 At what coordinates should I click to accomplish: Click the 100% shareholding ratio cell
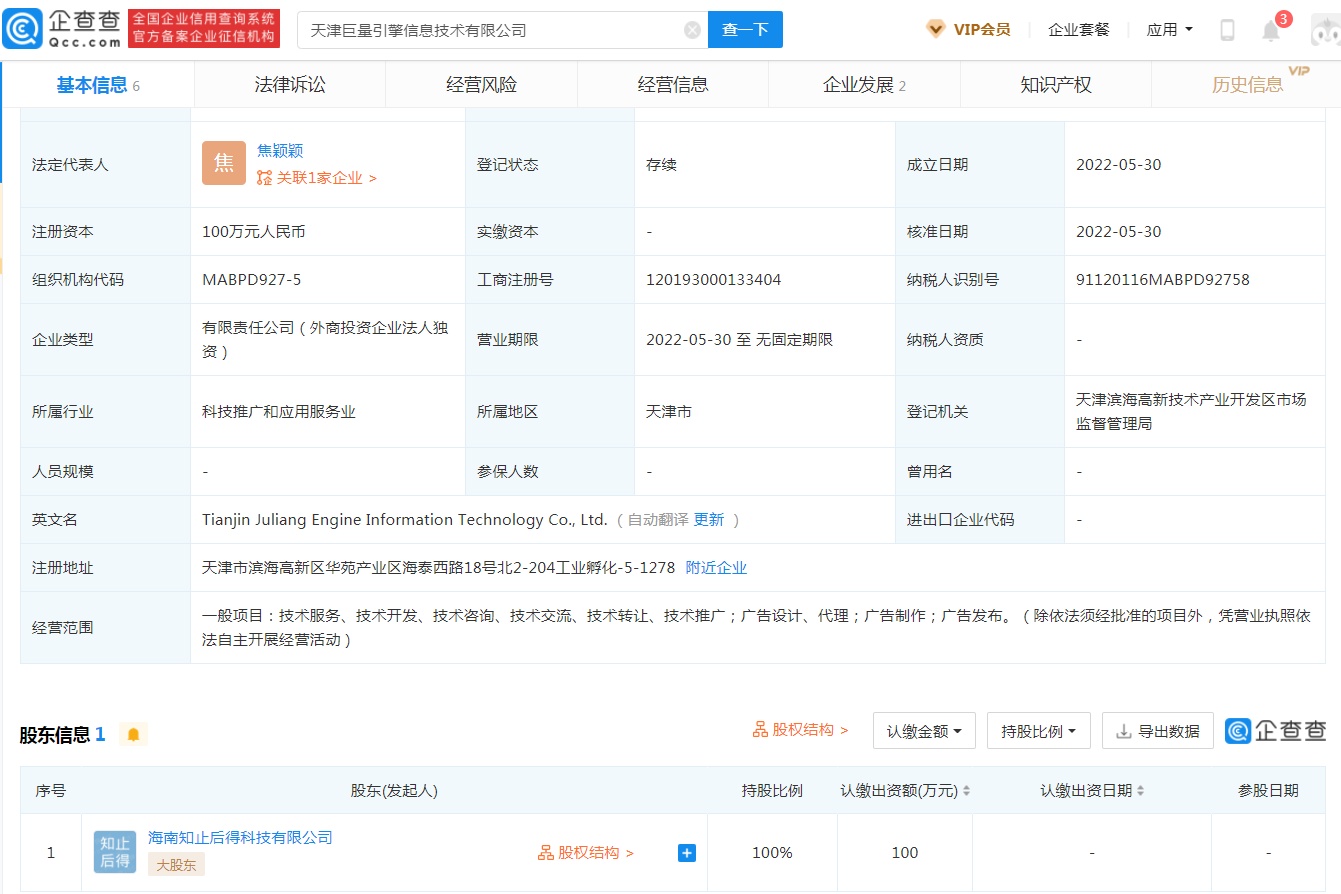[772, 853]
